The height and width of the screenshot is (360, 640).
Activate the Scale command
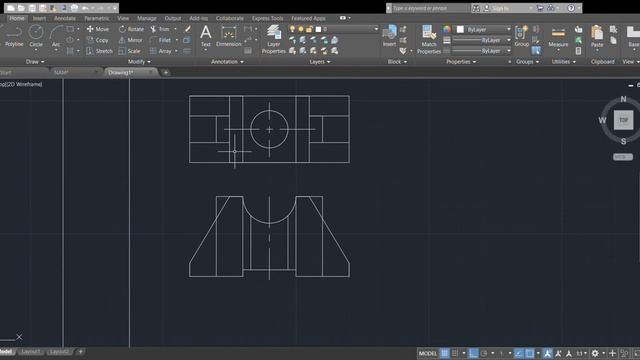[x=129, y=51]
